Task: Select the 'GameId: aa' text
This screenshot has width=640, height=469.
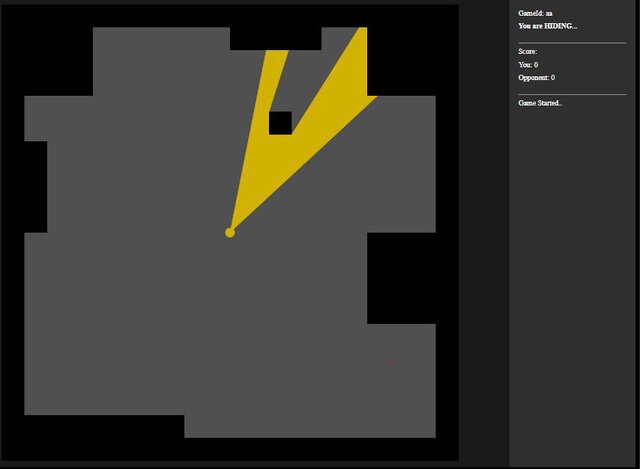Action: coord(535,13)
